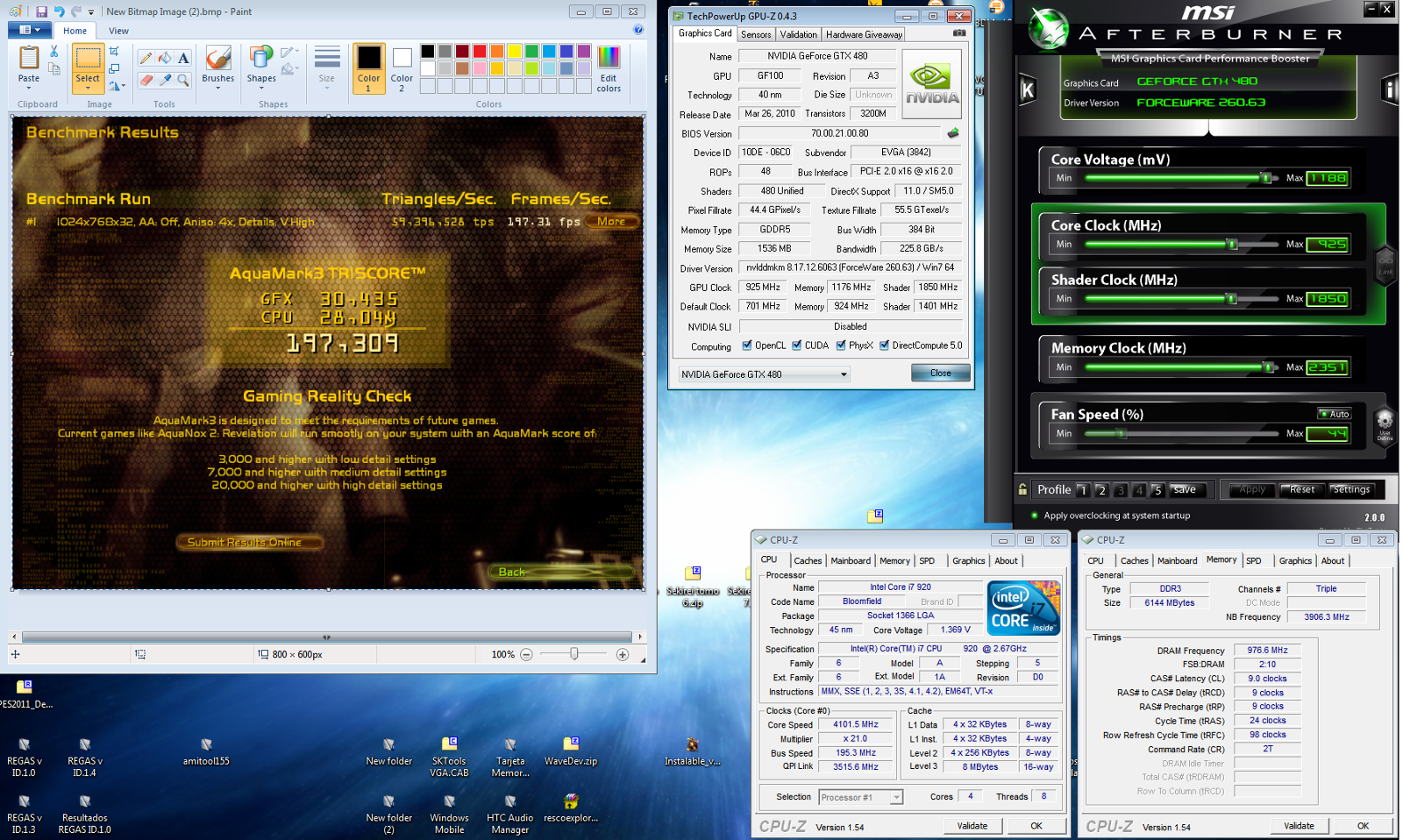
Task: Open the Paint application menu button
Action: click(30, 30)
